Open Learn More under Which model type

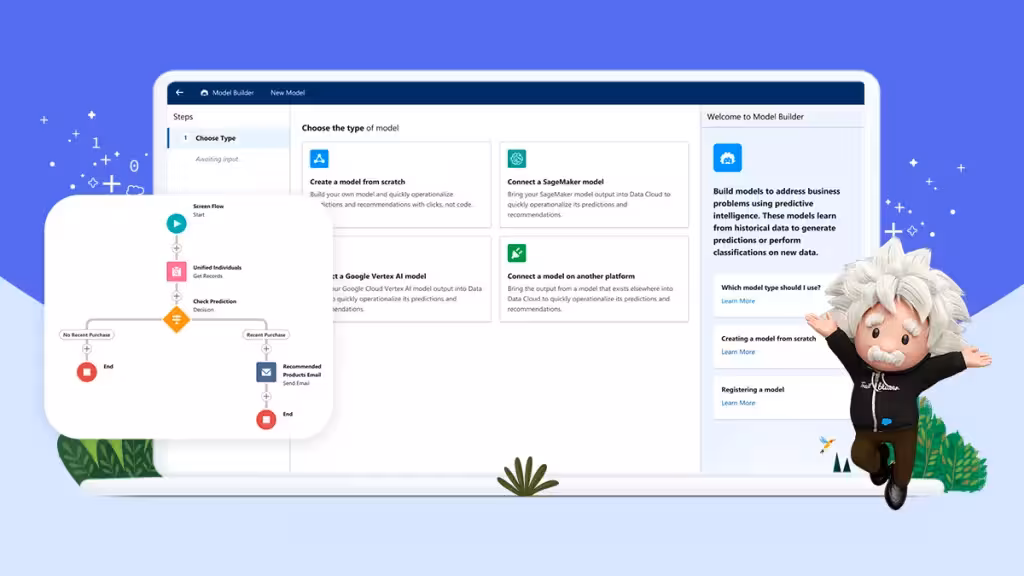(x=738, y=301)
